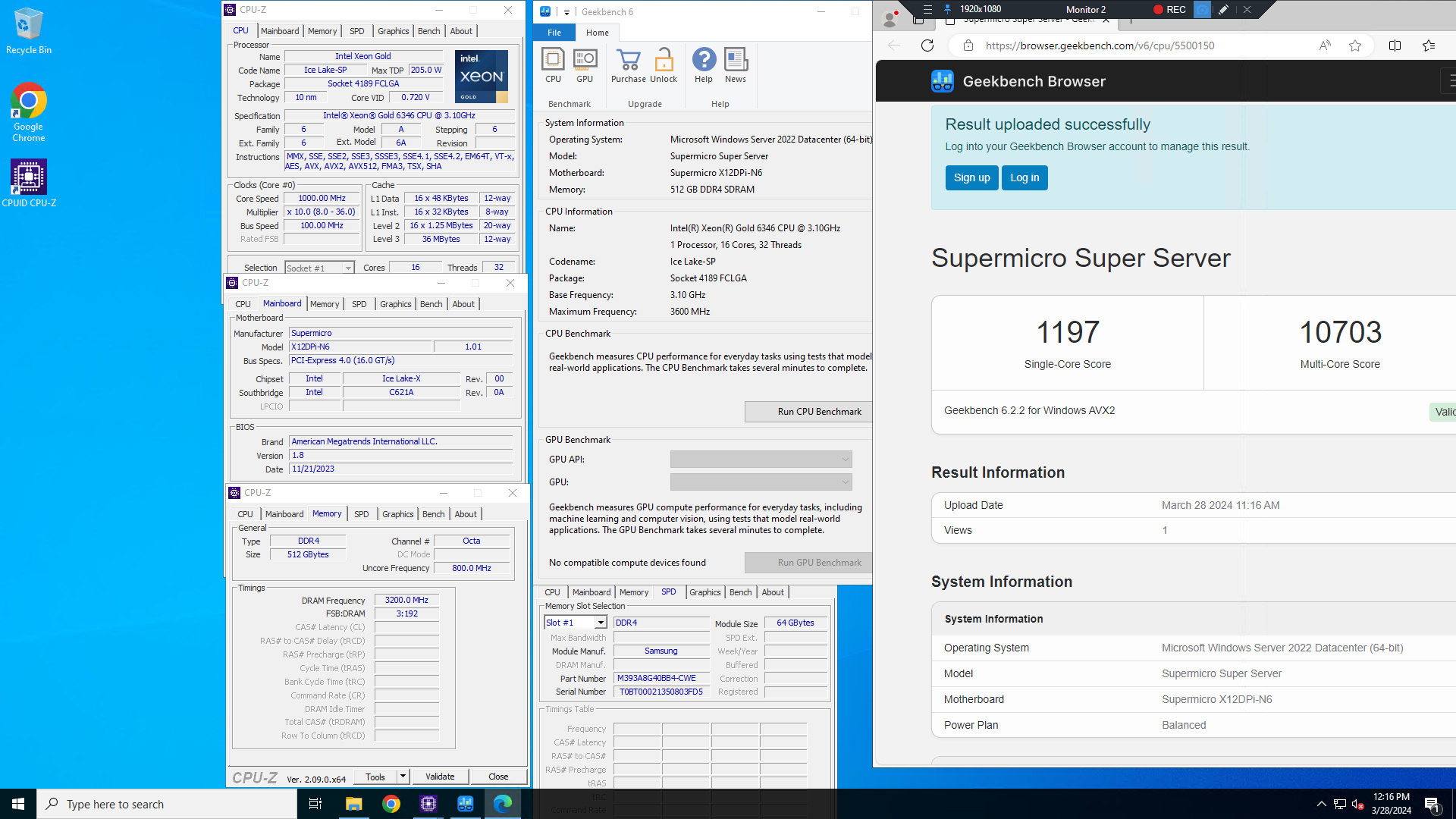
Task: Click the 1197 Single-Core Score value
Action: [1067, 332]
